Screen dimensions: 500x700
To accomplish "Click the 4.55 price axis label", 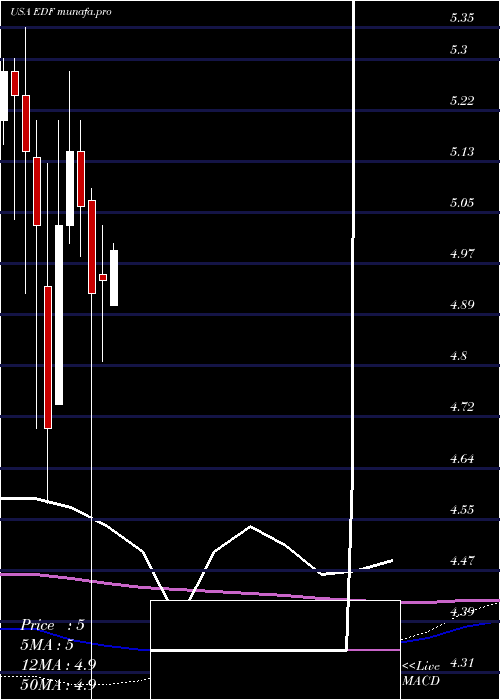I will tap(462, 510).
